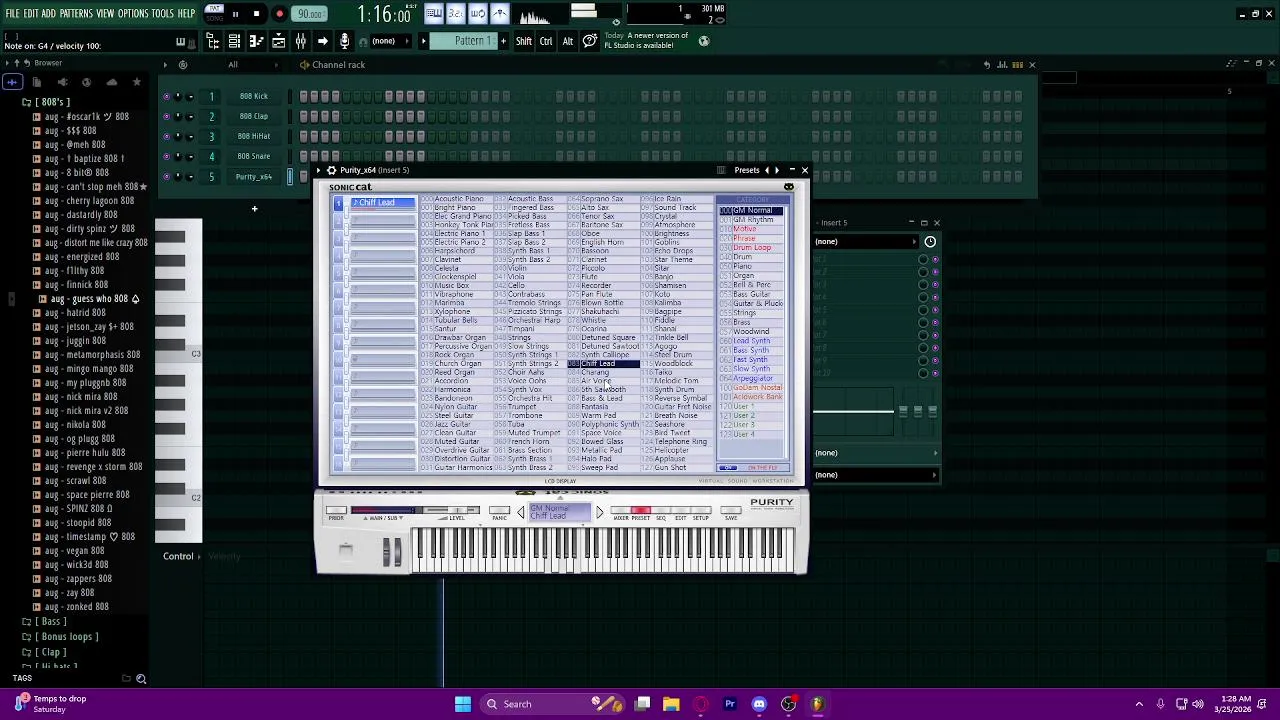Open the PATTERNS menu
Screen dimensions: 1280x720
(76, 14)
